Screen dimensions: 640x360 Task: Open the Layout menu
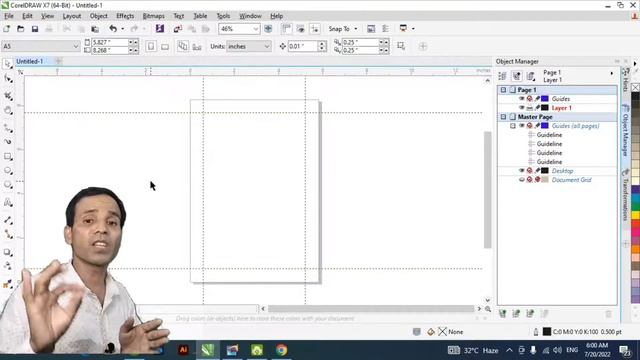click(72, 16)
